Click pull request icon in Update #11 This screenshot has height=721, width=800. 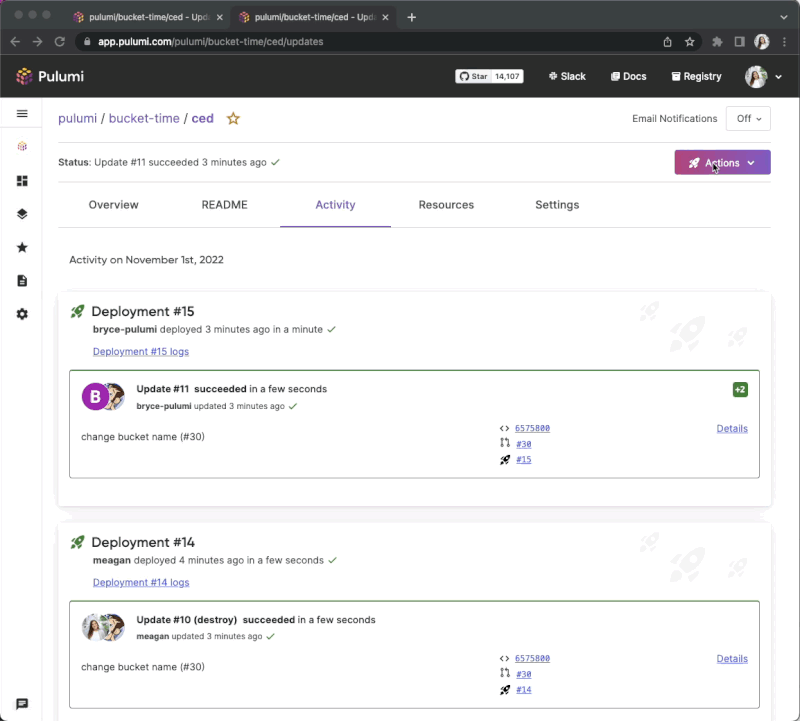[505, 443]
